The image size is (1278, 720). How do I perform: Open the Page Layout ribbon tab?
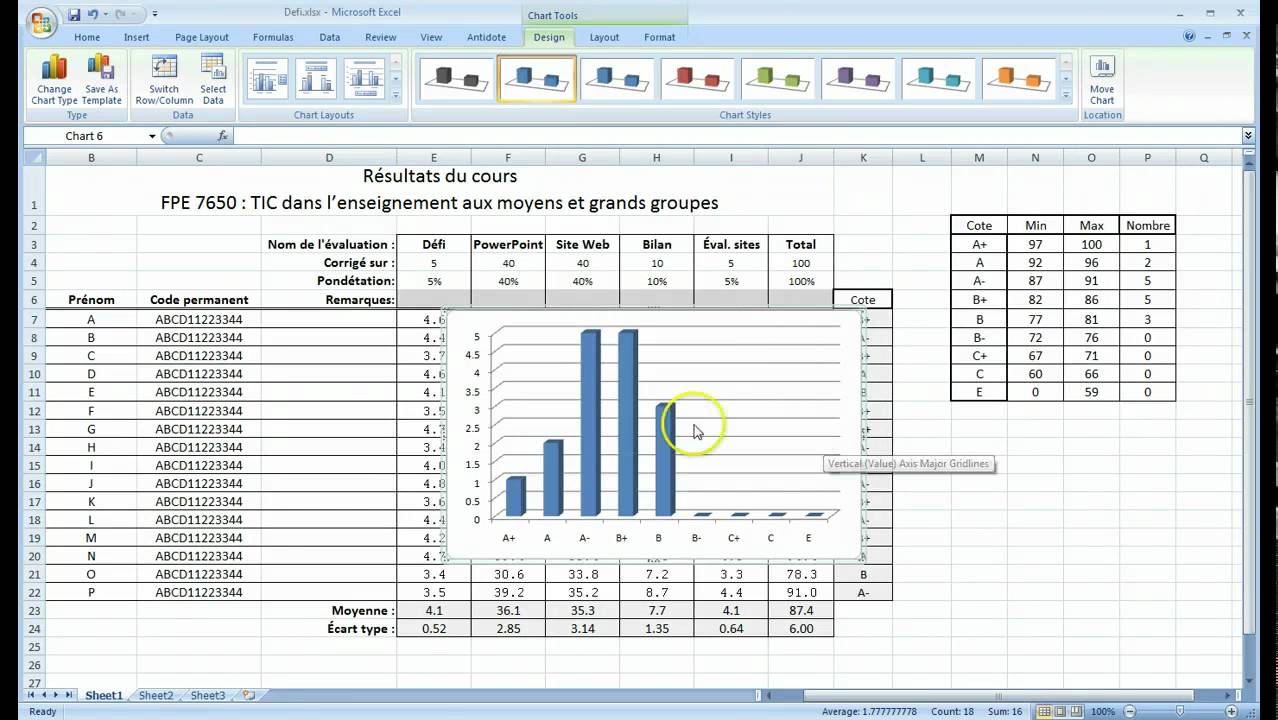[x=202, y=37]
